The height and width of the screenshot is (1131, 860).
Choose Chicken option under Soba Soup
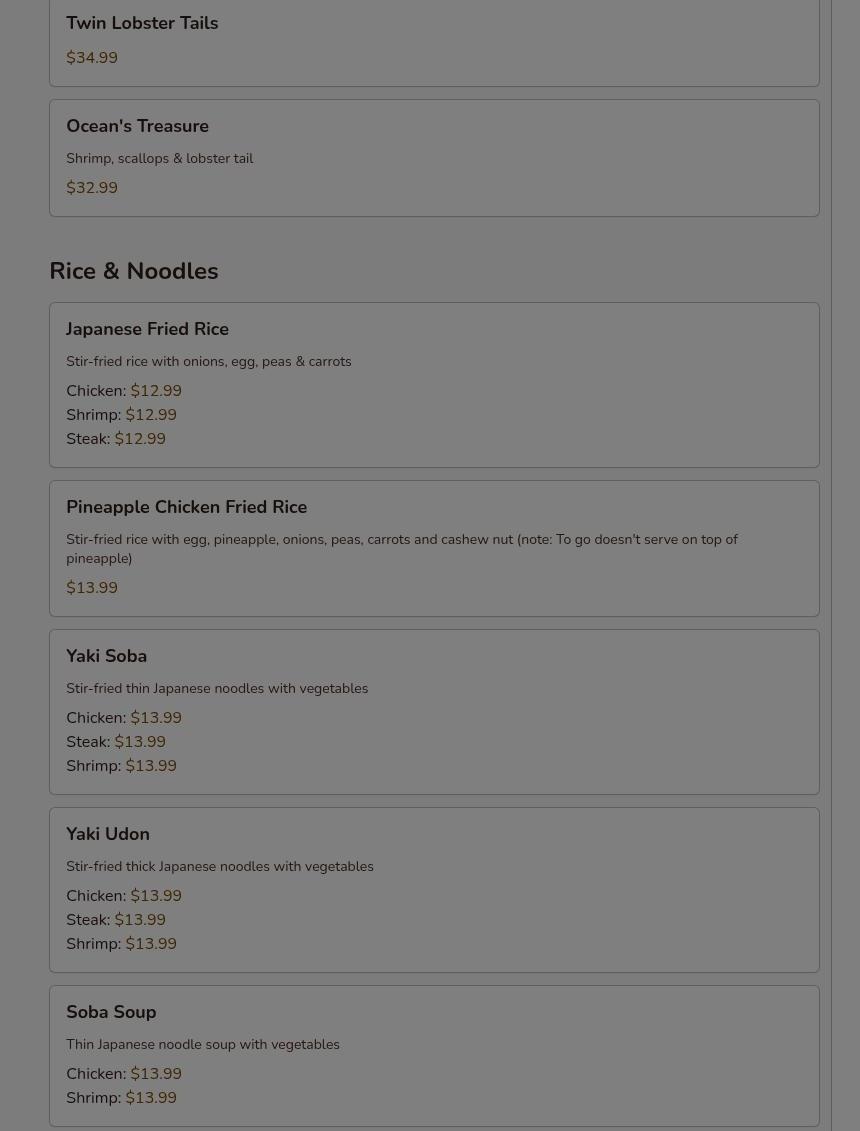click(124, 1074)
